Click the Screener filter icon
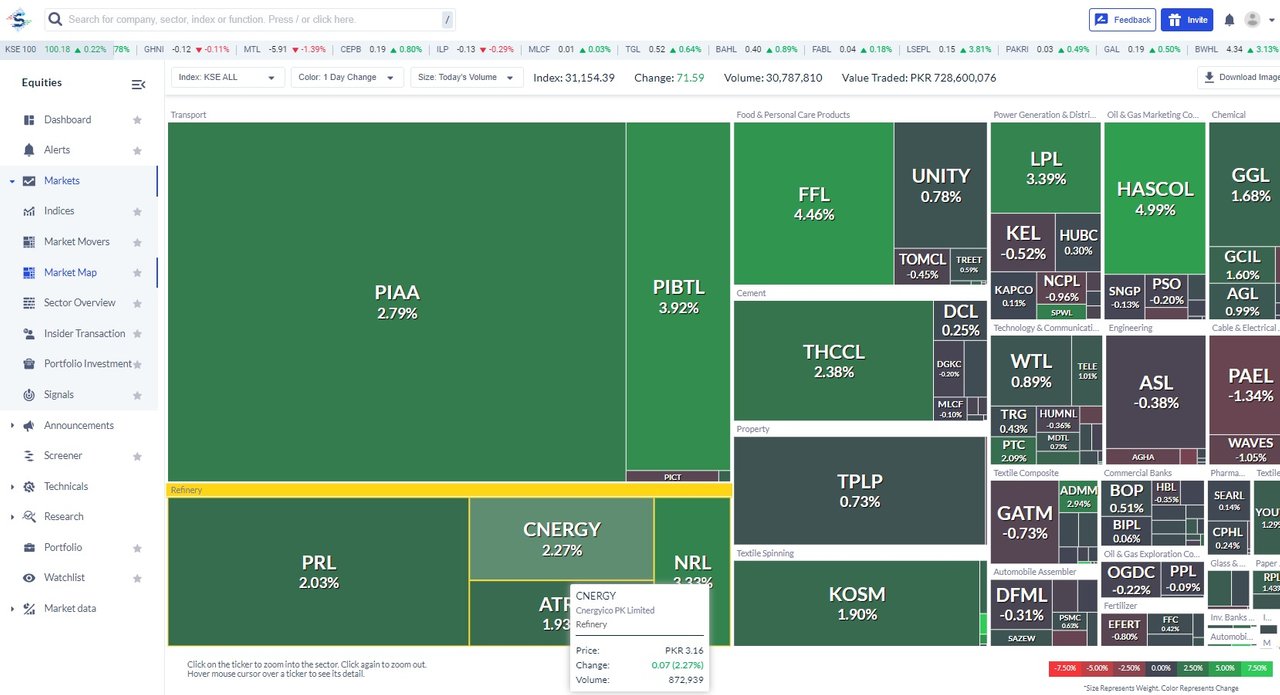1280x695 pixels. click(x=29, y=456)
